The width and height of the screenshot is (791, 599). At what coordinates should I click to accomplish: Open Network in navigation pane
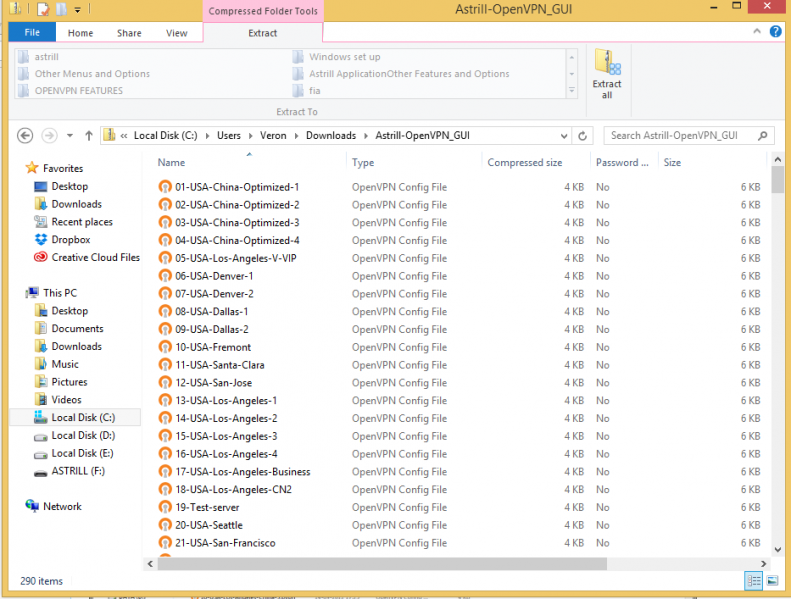tap(53, 506)
